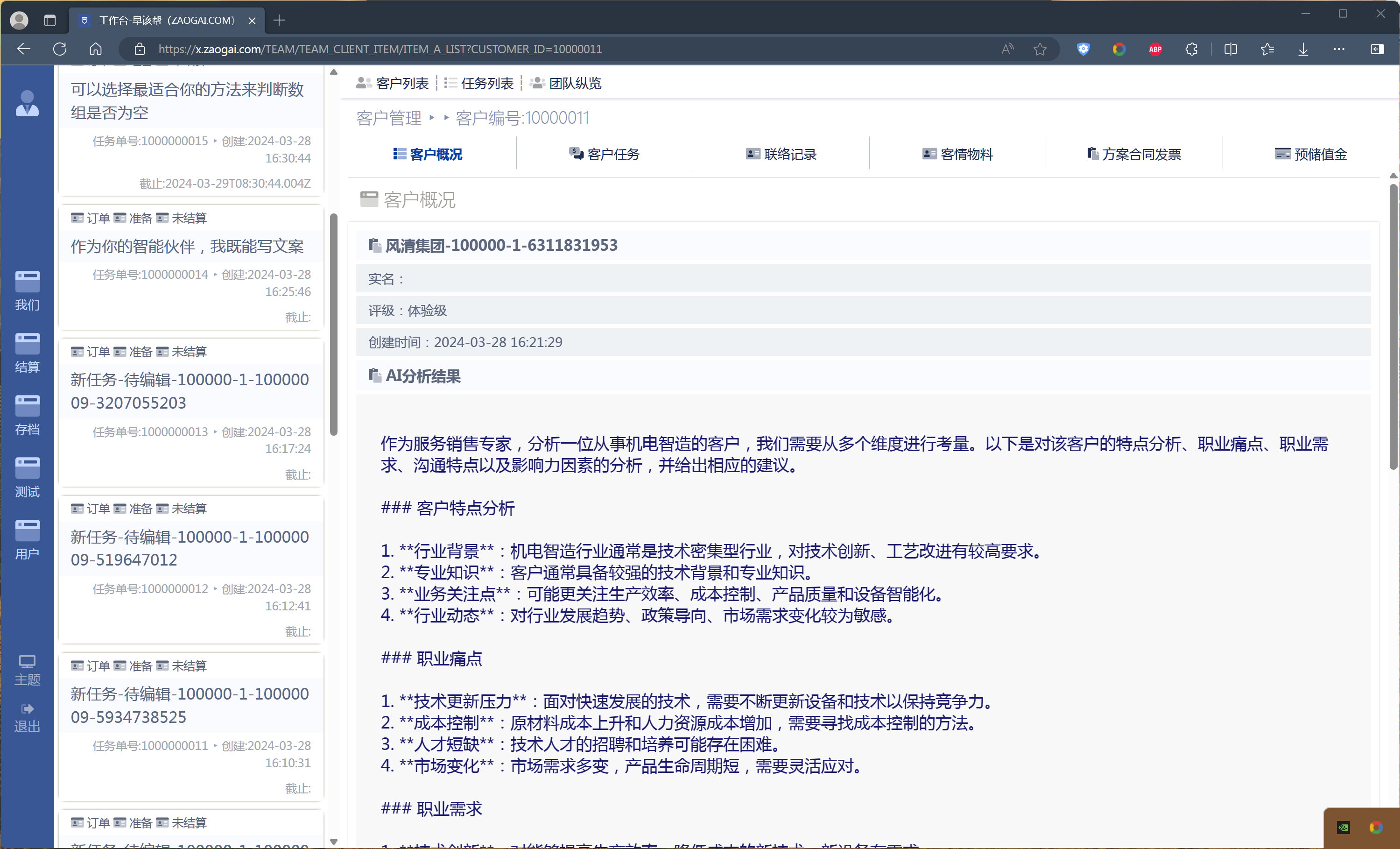The width and height of the screenshot is (1400, 849).
Task: Click the browser home icon
Action: (95, 49)
